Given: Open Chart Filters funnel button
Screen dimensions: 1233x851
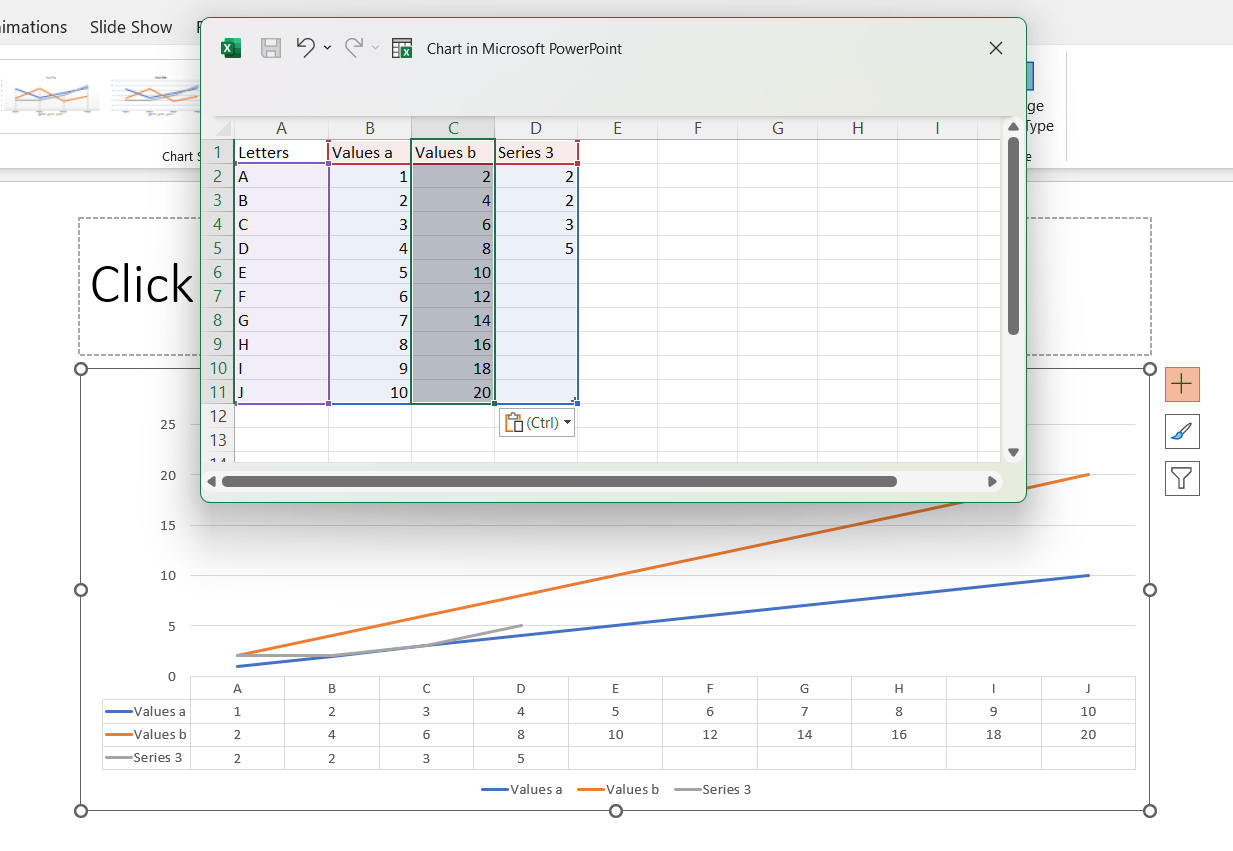Looking at the screenshot, I should point(1182,479).
